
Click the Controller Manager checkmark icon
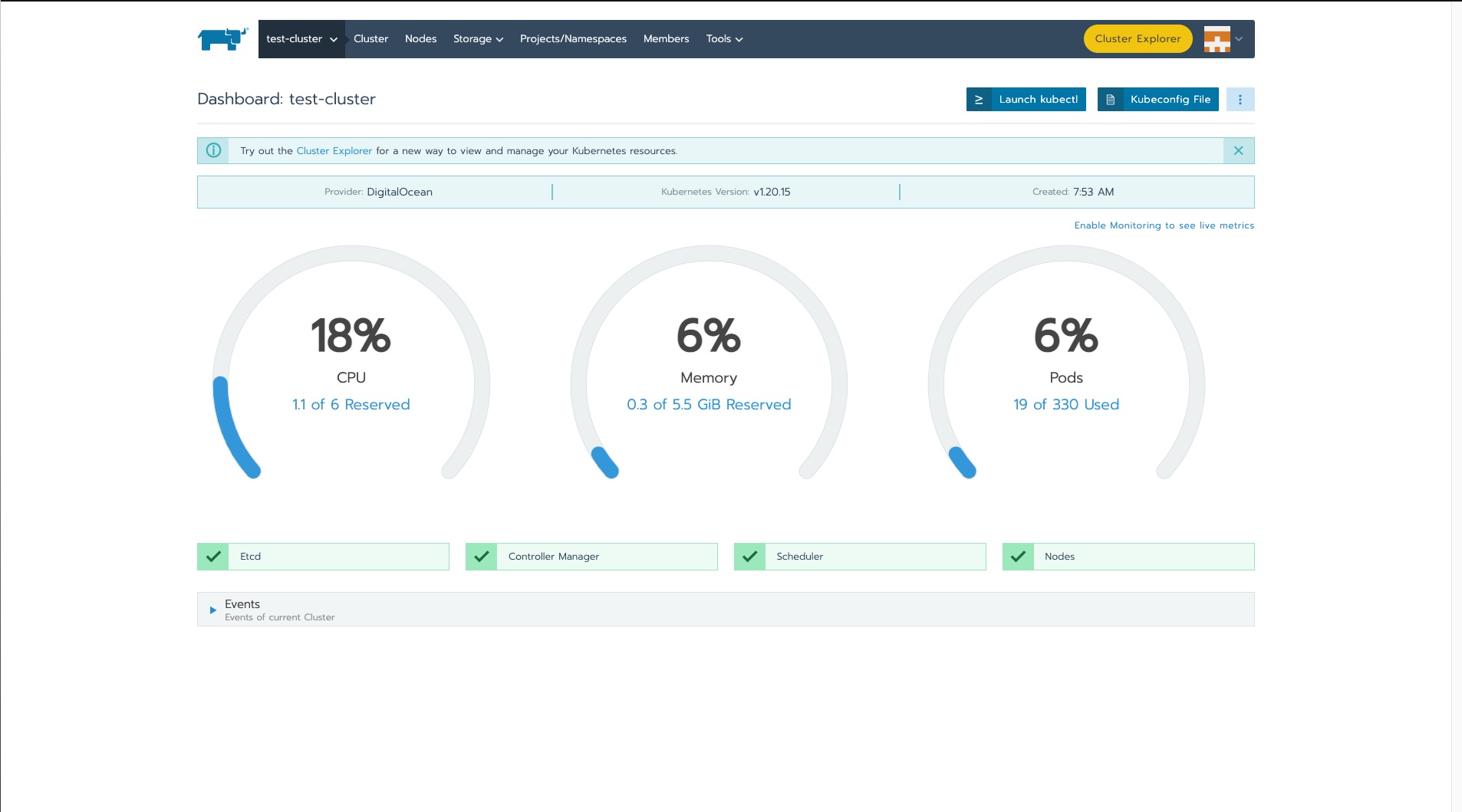point(482,556)
